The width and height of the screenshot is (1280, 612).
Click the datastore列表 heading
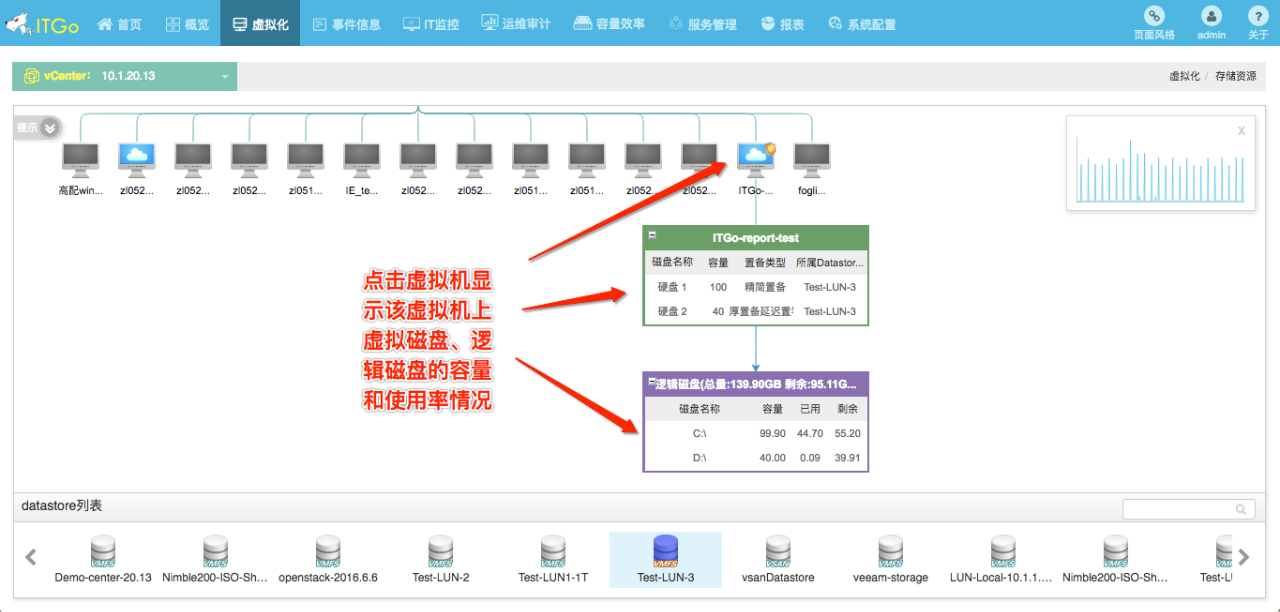coord(62,506)
